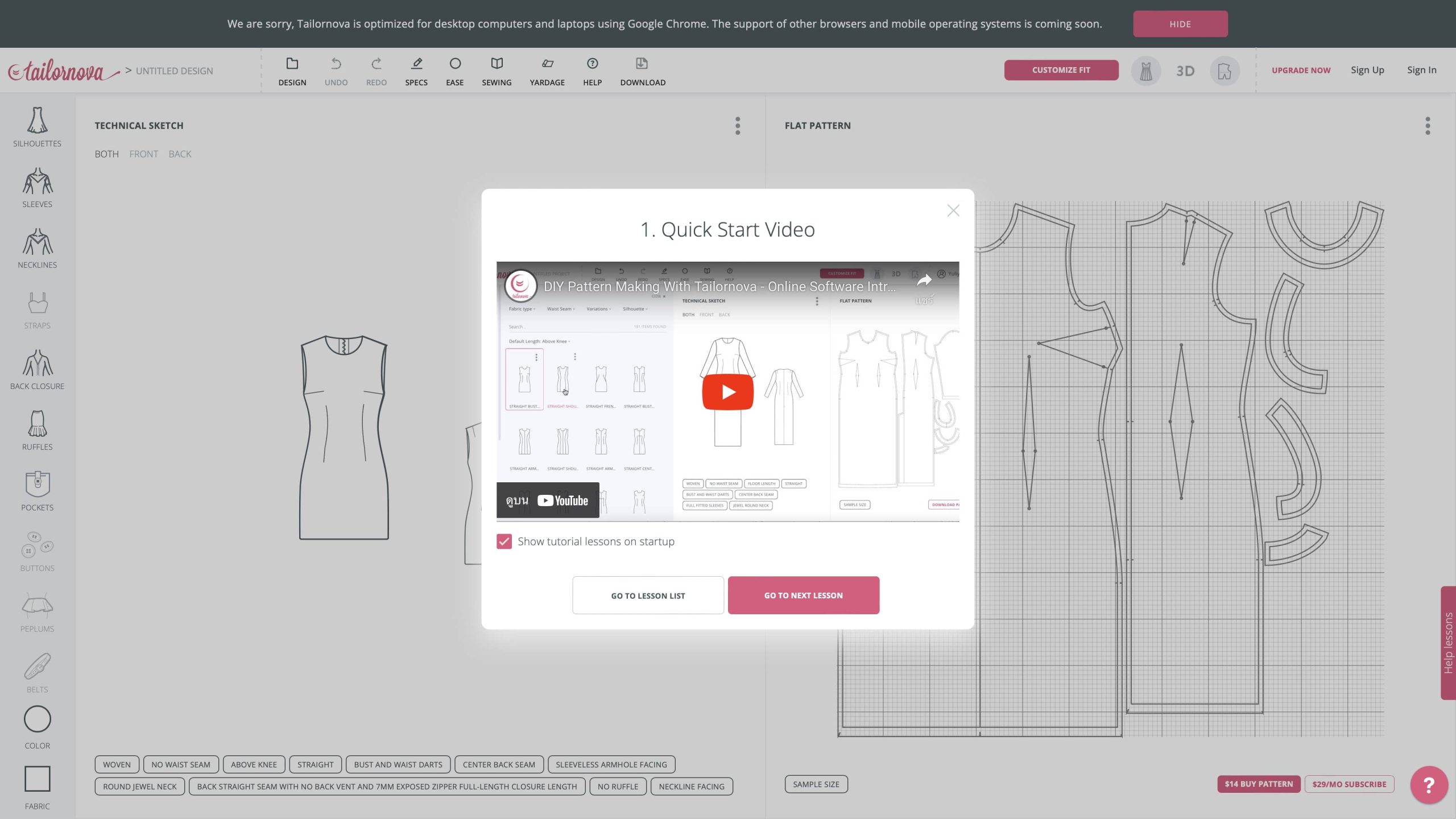Open the Silhouettes panel
This screenshot has width=1456, height=819.
[37, 127]
